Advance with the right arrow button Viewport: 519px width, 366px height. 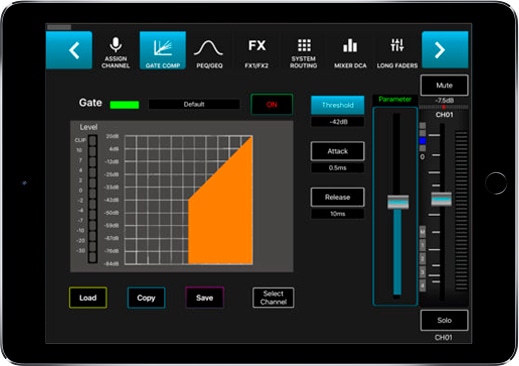coord(445,50)
